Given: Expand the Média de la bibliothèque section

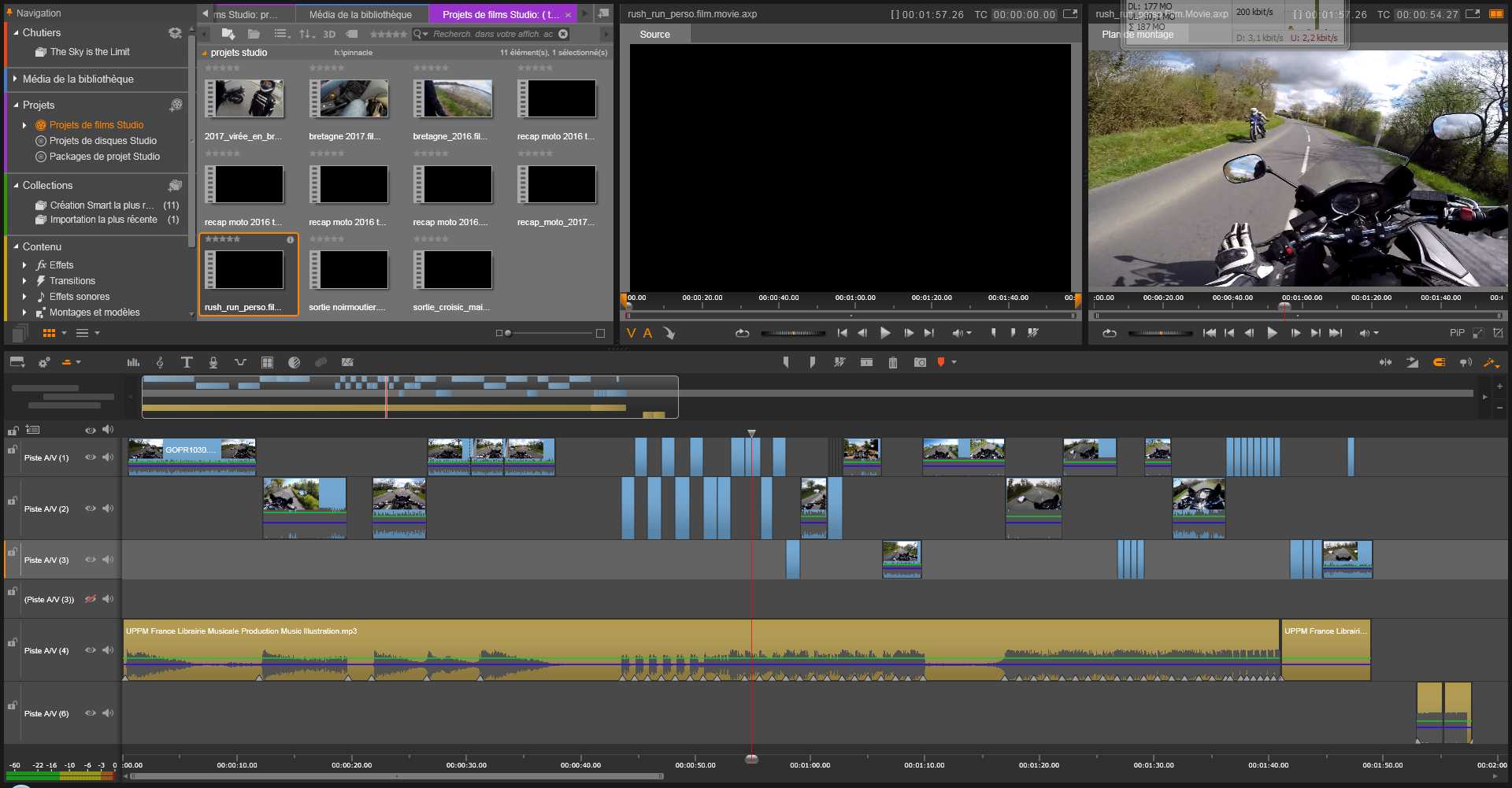Looking at the screenshot, I should point(15,79).
